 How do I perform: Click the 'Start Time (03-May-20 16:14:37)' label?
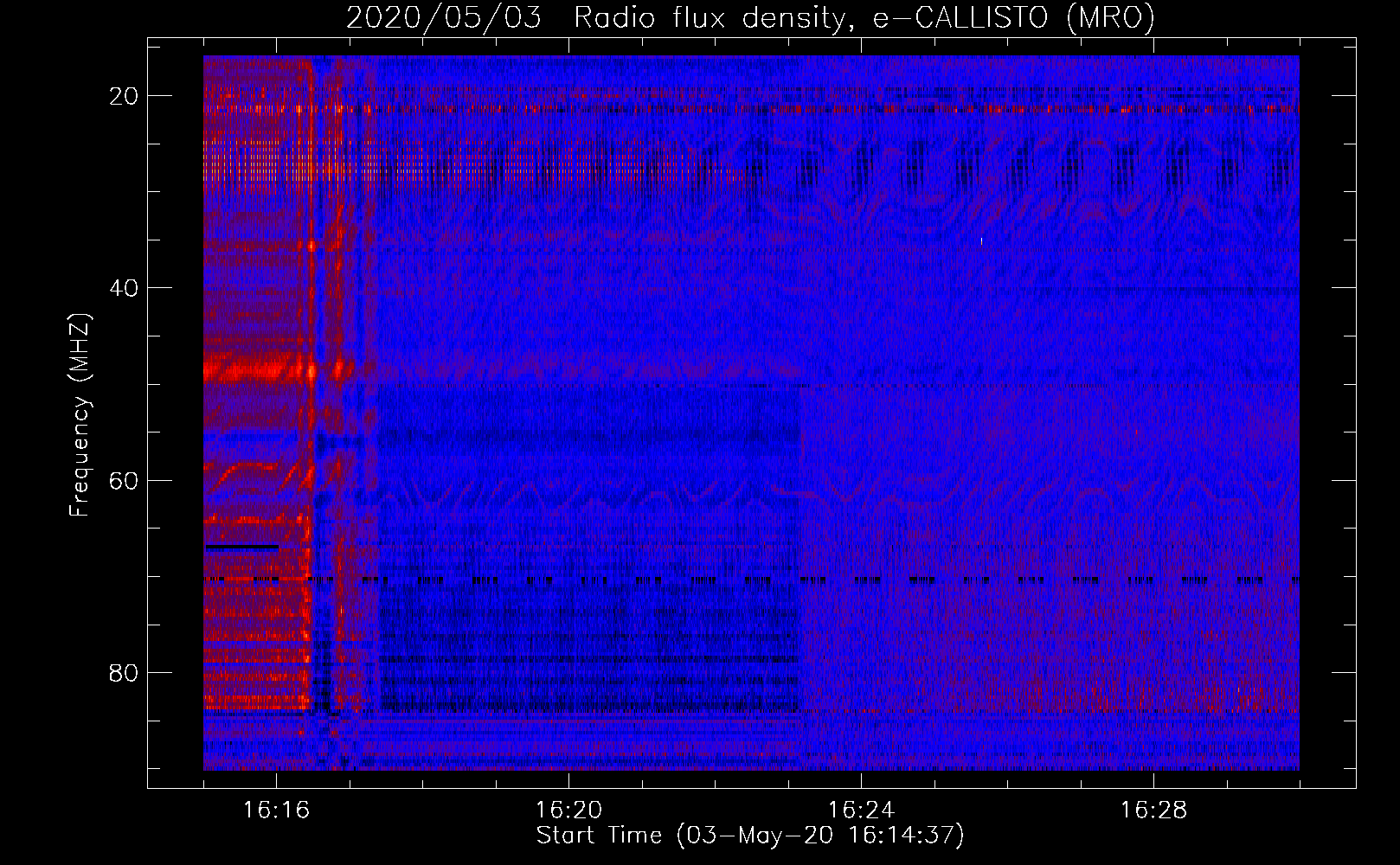750,836
